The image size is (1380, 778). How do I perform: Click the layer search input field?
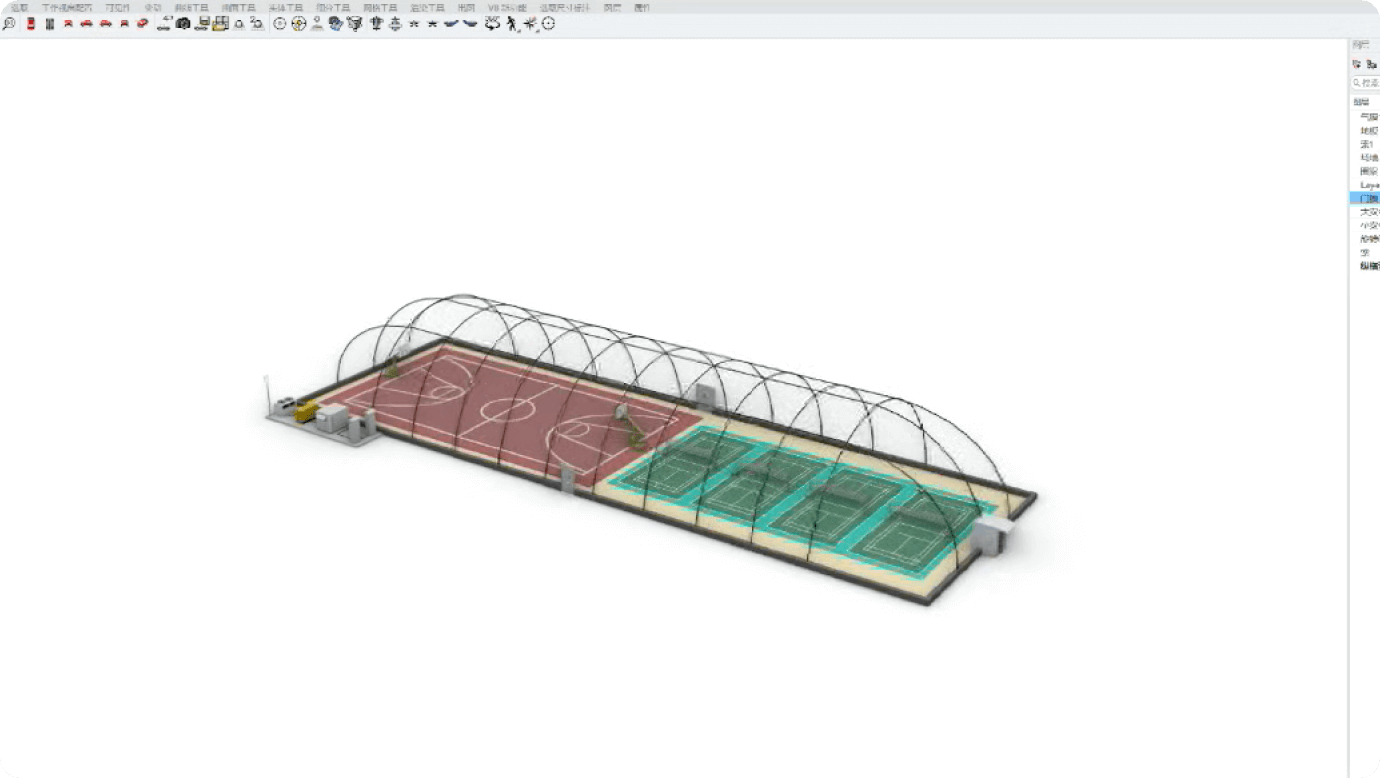tap(1365, 83)
